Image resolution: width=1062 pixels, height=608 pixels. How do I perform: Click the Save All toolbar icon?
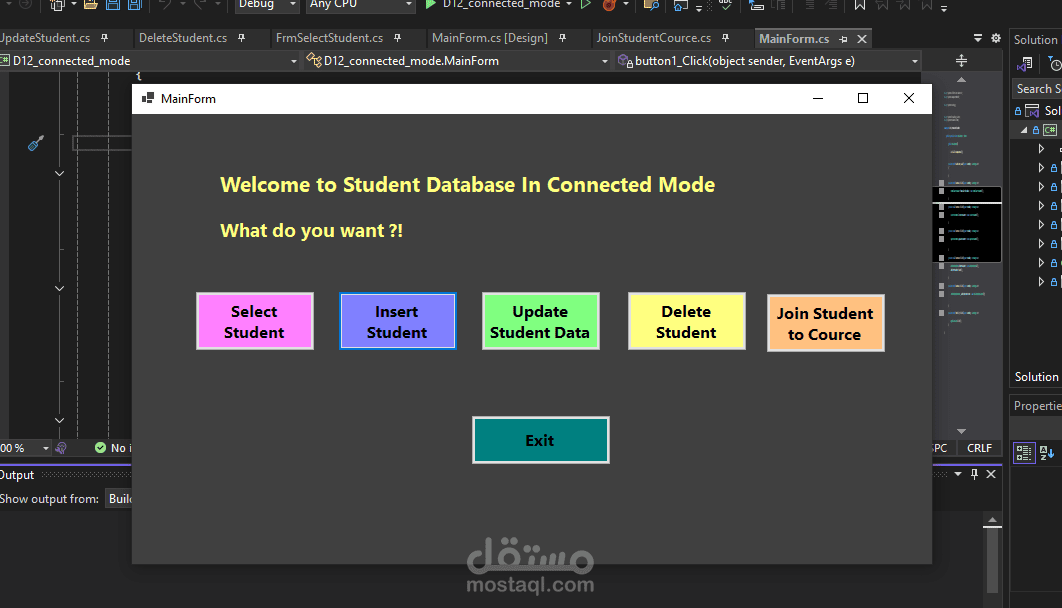(135, 5)
